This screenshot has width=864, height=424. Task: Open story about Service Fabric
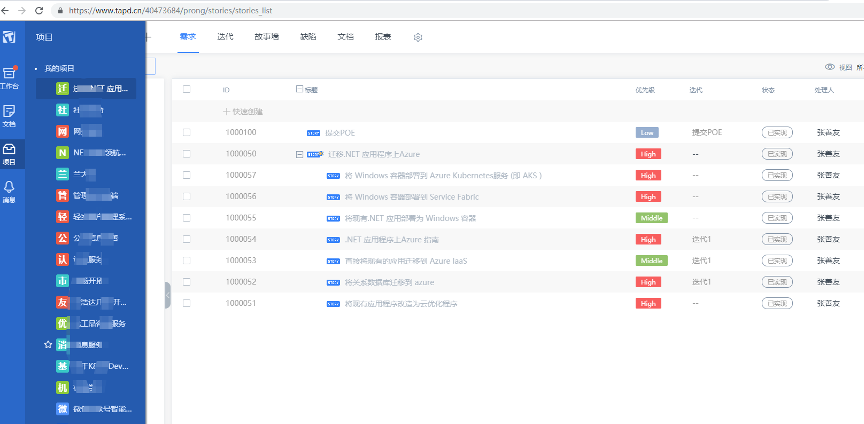click(412, 197)
